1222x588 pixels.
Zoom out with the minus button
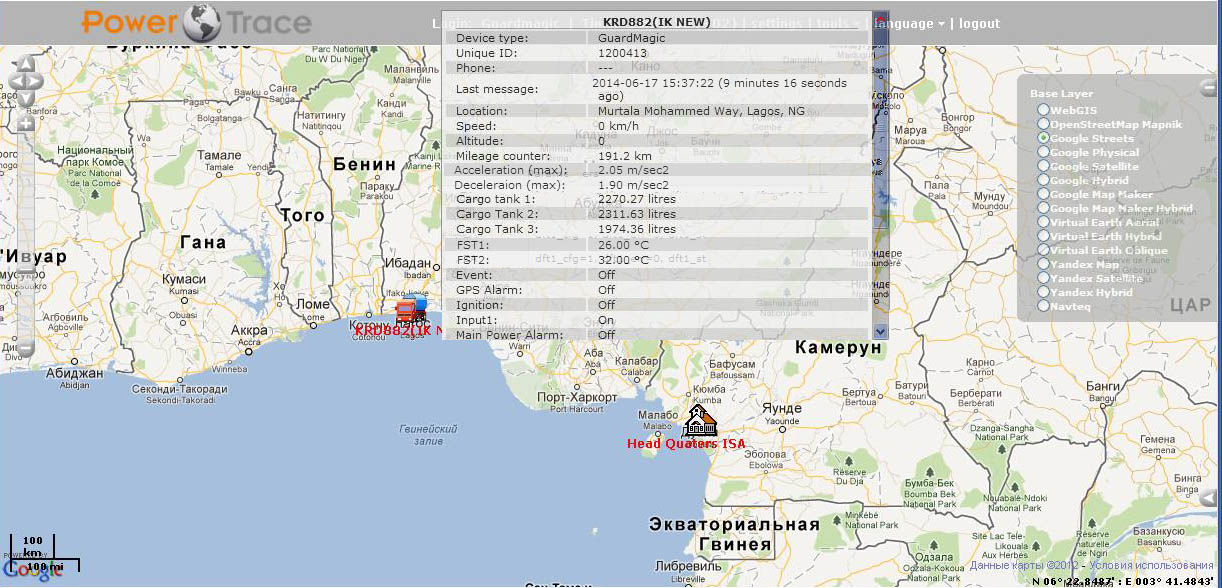click(26, 349)
